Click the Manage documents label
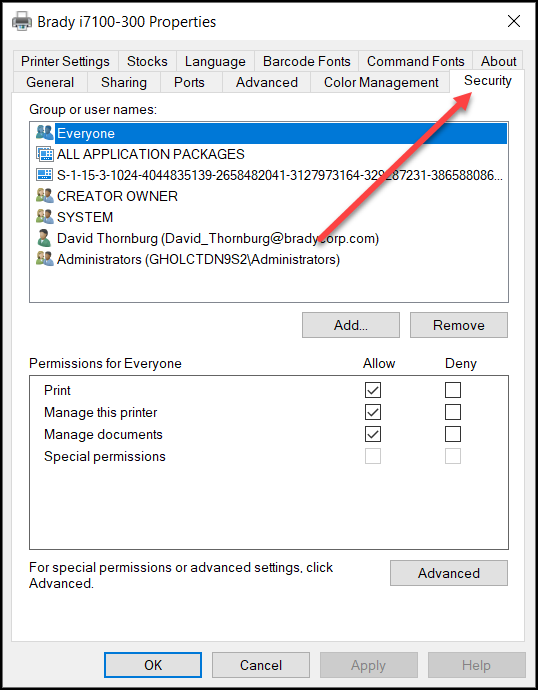Viewport: 538px width, 690px height. tap(103, 434)
